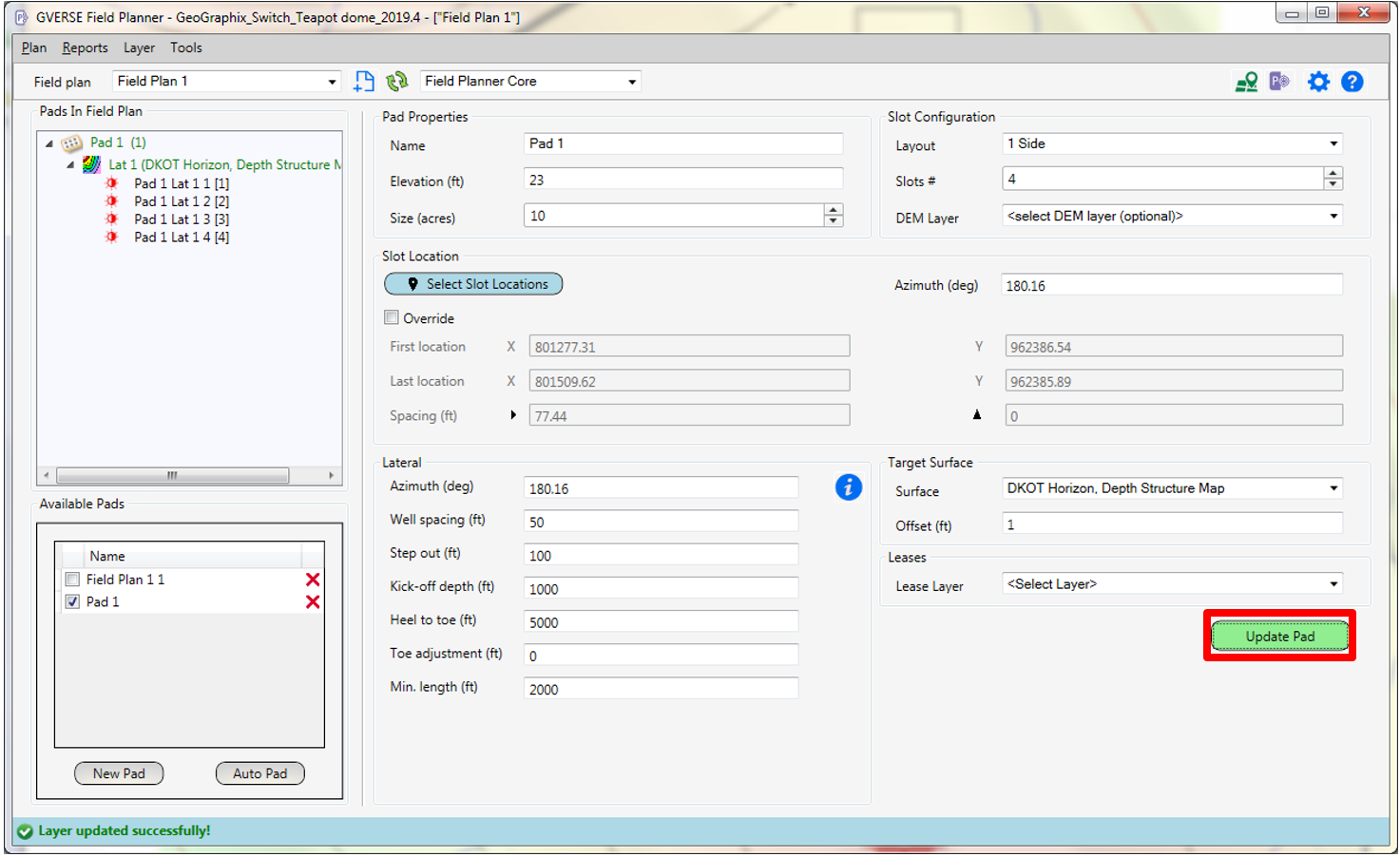Viewport: 1400px width, 857px height.
Task: Click the blue Lateral info icon
Action: click(848, 487)
